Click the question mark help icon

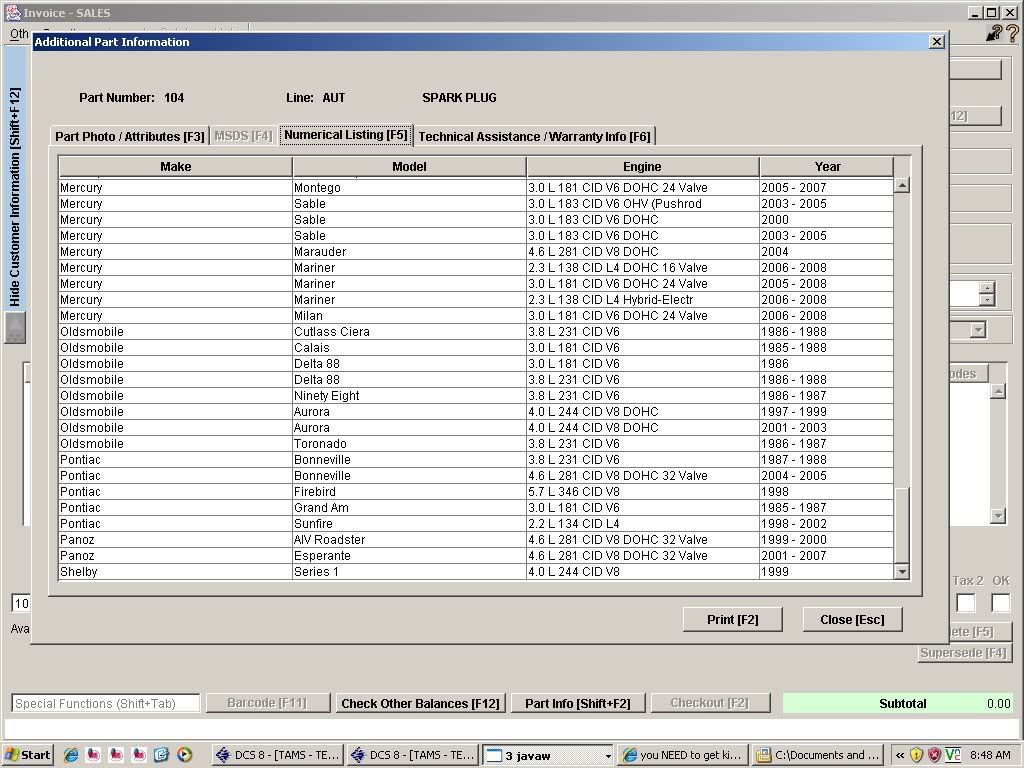pos(1012,32)
